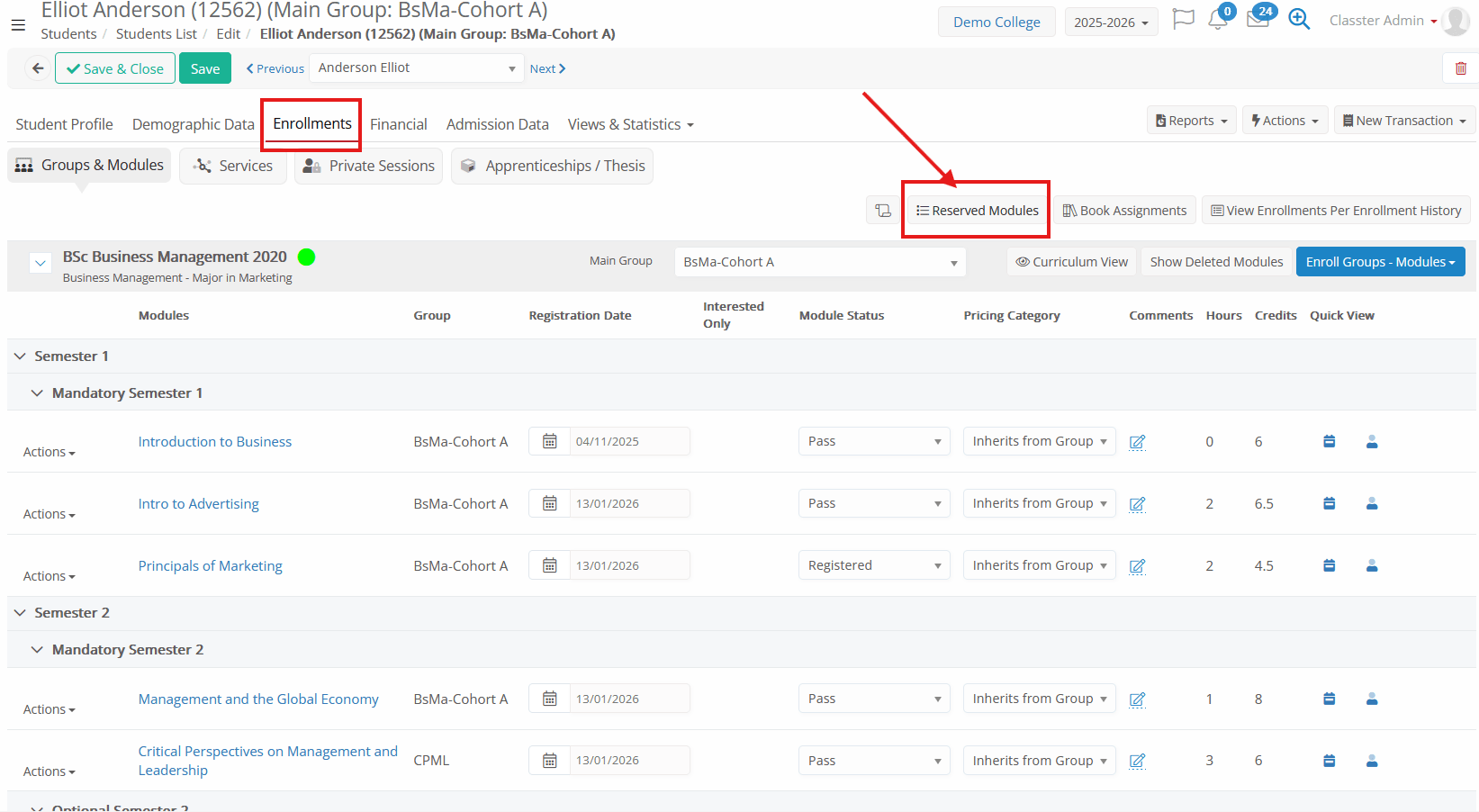The width and height of the screenshot is (1479, 812).
Task: Click person quick view icon for Principals of Marketing
Action: point(1371,566)
